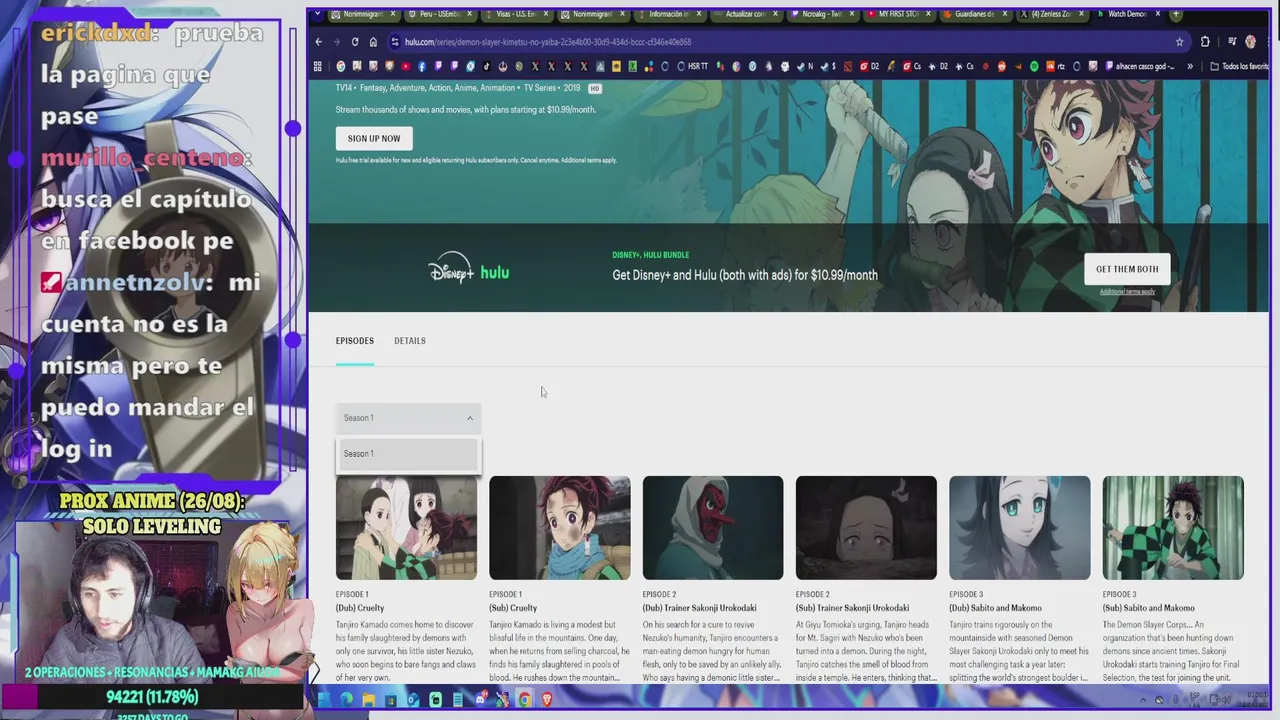1280x720 pixels.
Task: Reload the Hulu page
Action: (355, 42)
